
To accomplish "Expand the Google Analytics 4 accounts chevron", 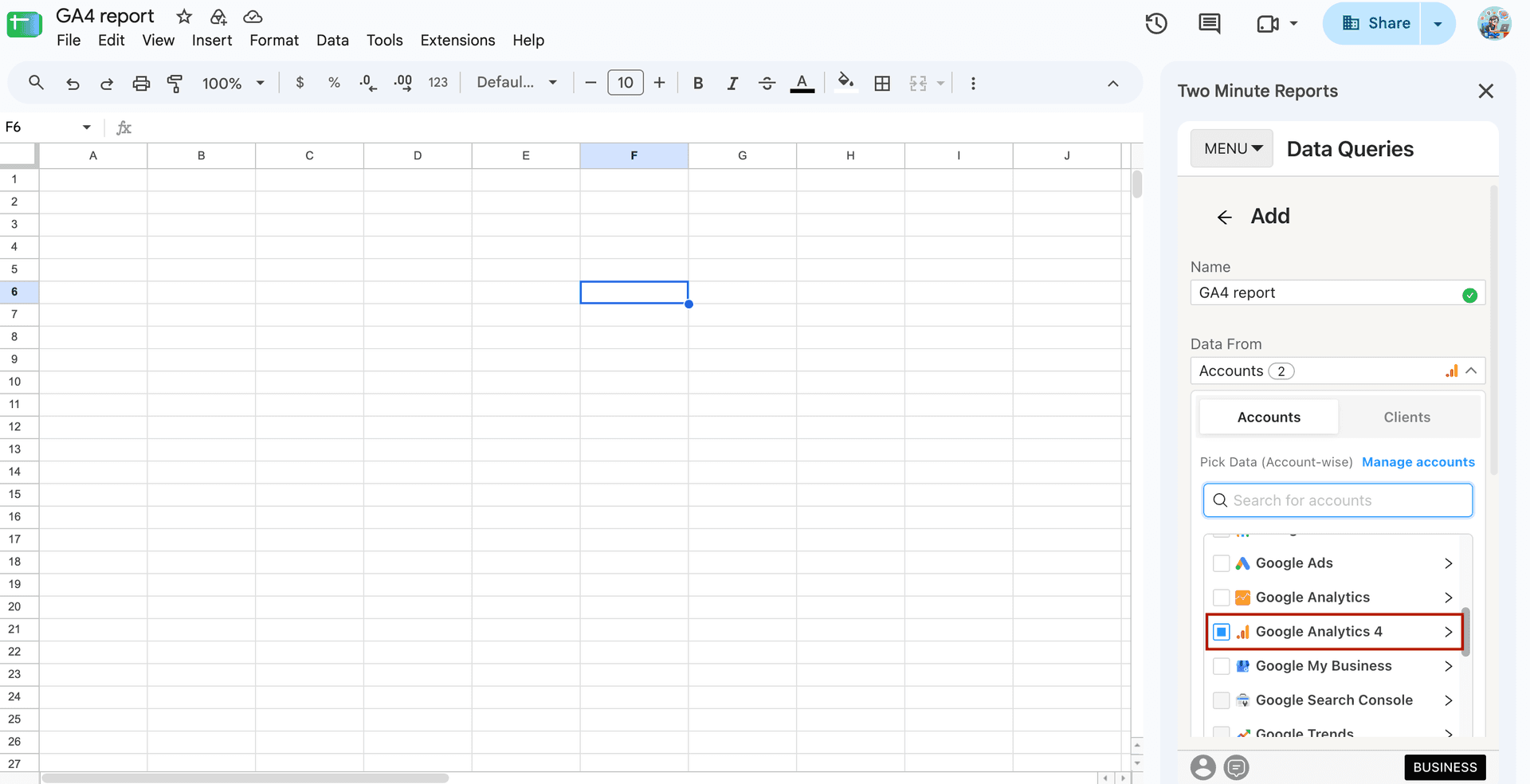I will pyautogui.click(x=1449, y=632).
